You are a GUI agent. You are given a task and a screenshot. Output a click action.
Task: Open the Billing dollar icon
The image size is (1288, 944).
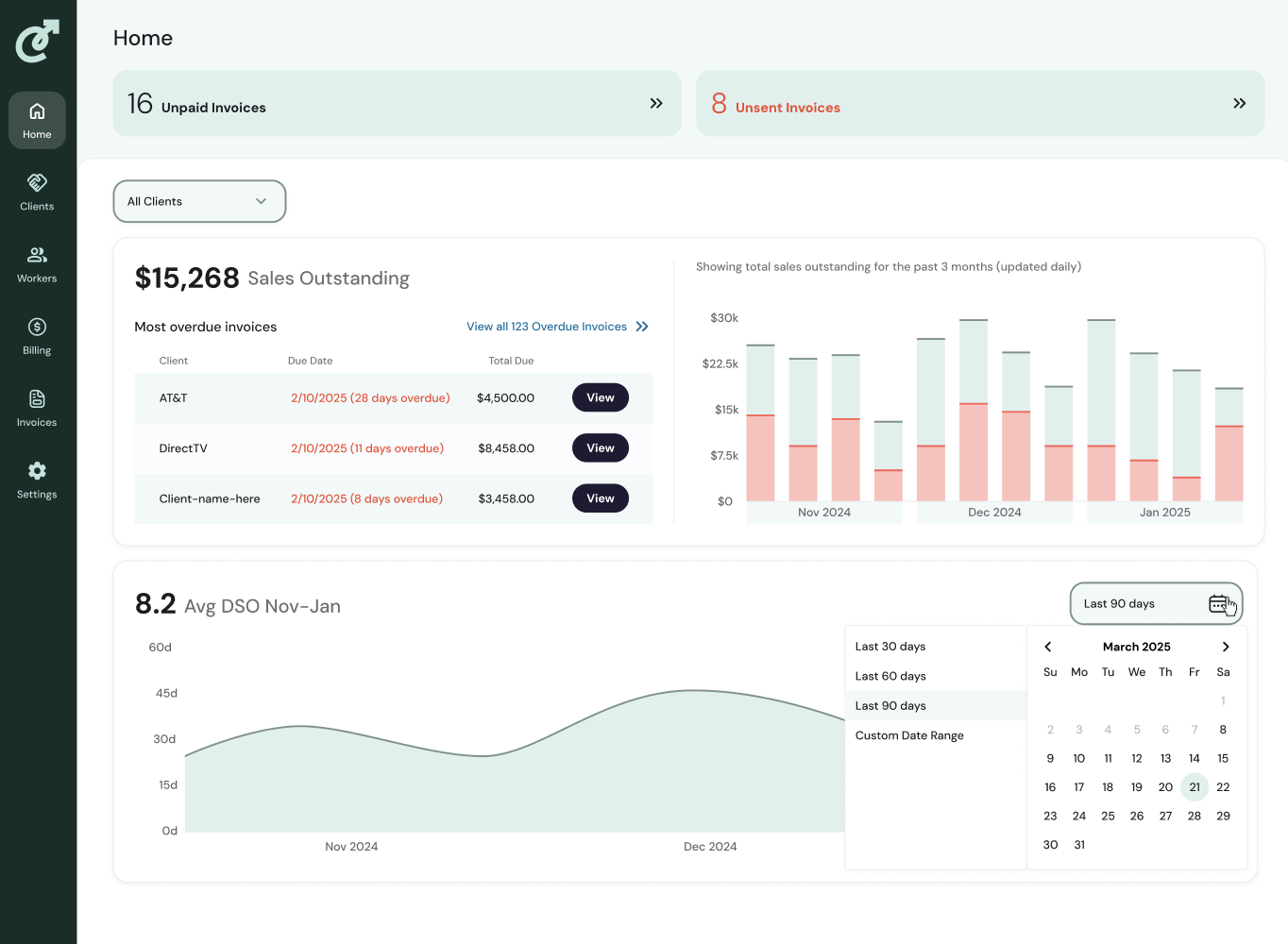tap(37, 327)
